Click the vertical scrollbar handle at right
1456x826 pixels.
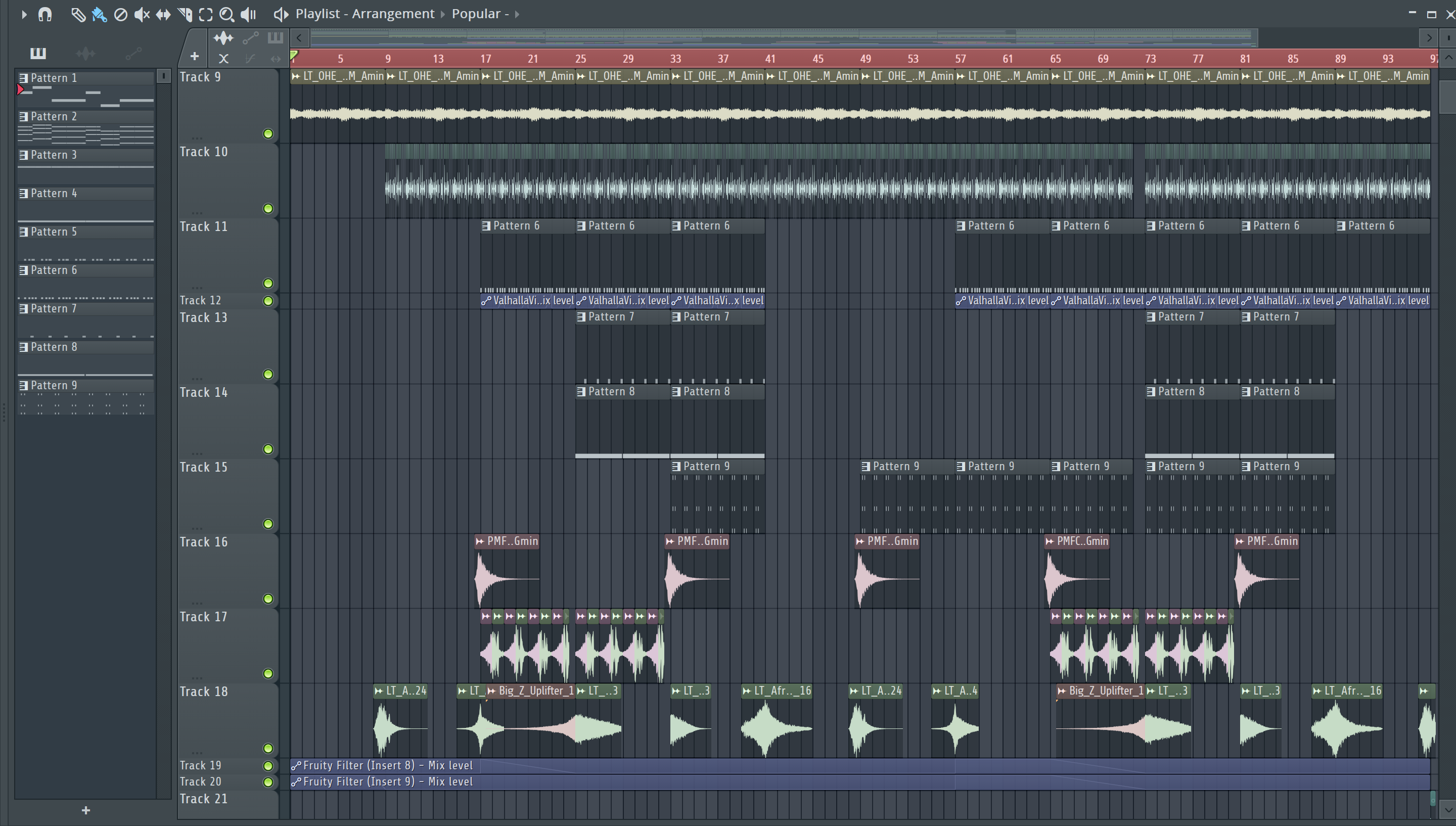click(1447, 97)
